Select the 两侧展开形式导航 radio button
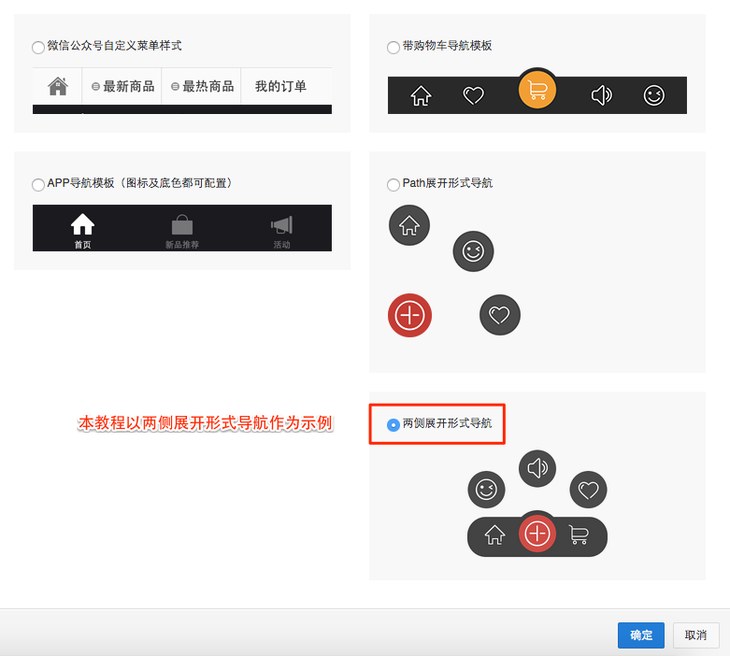The image size is (730, 656). (x=393, y=425)
